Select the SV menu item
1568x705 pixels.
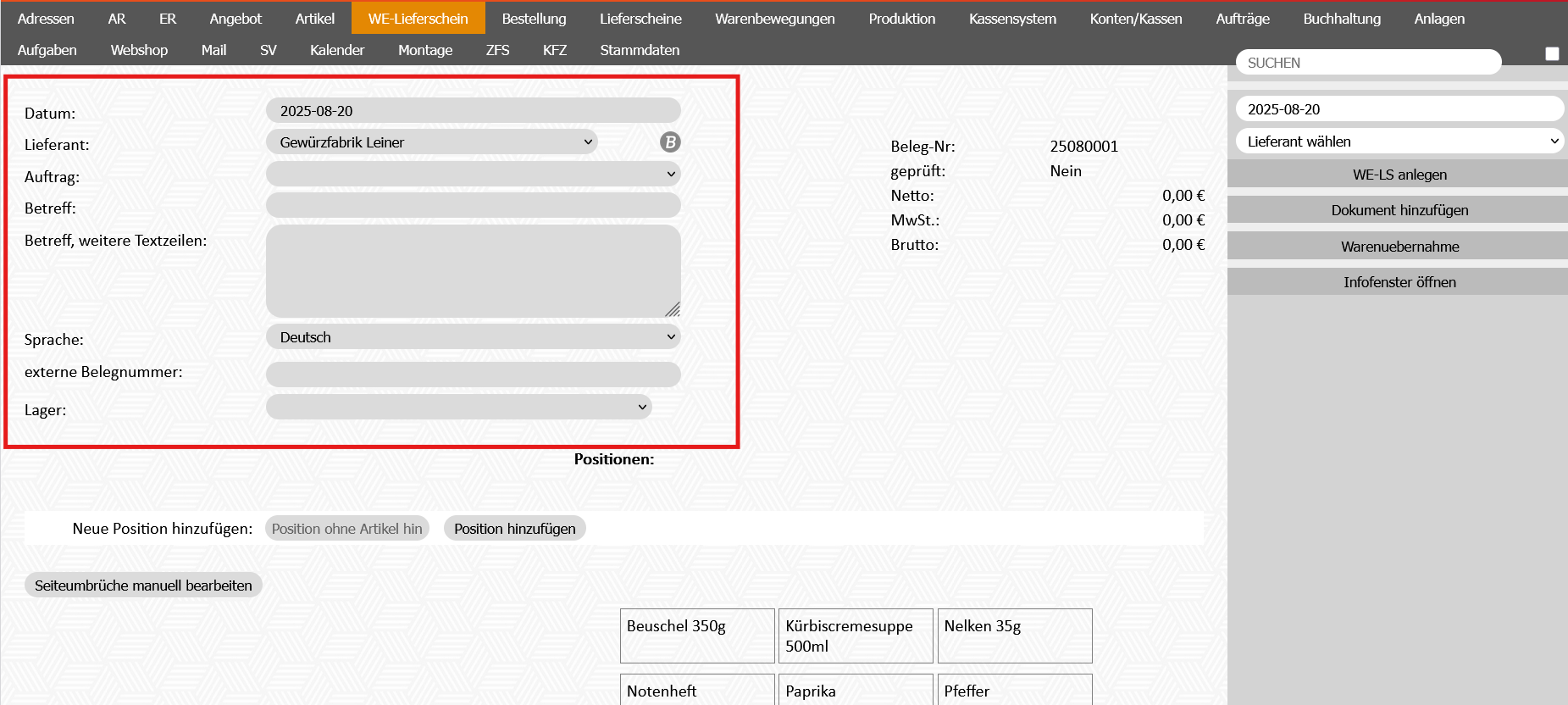tap(269, 50)
